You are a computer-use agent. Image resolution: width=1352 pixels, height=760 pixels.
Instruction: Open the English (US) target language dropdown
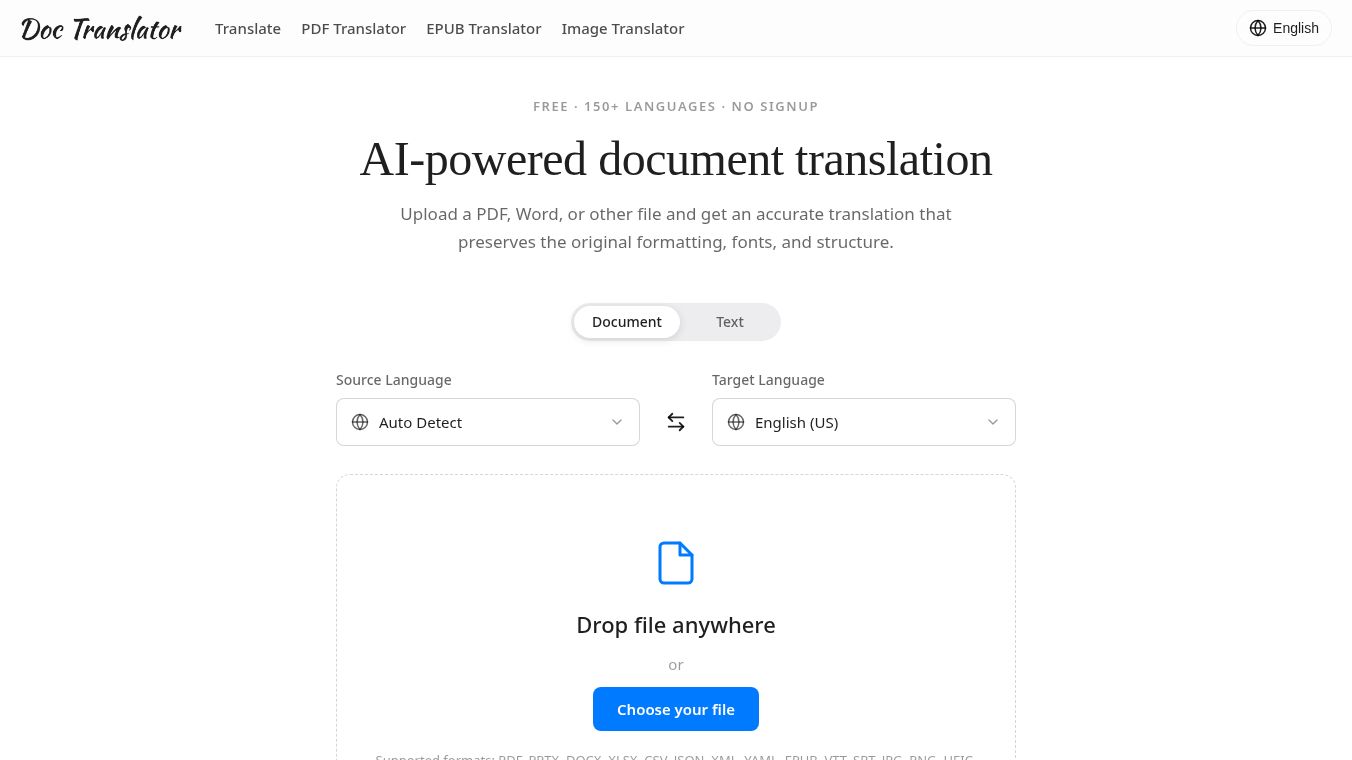click(x=864, y=422)
